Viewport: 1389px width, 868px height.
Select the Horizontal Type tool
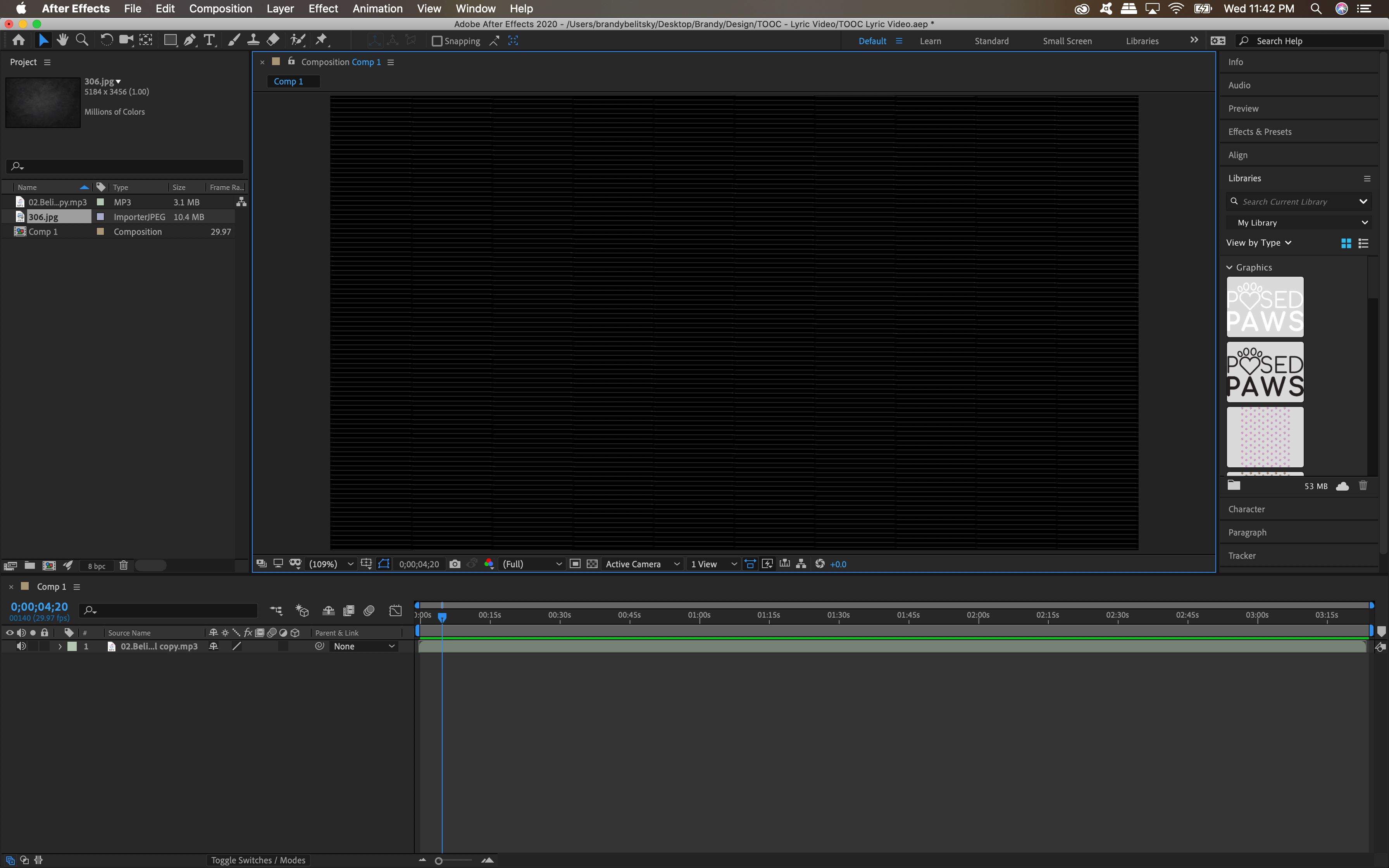(209, 40)
